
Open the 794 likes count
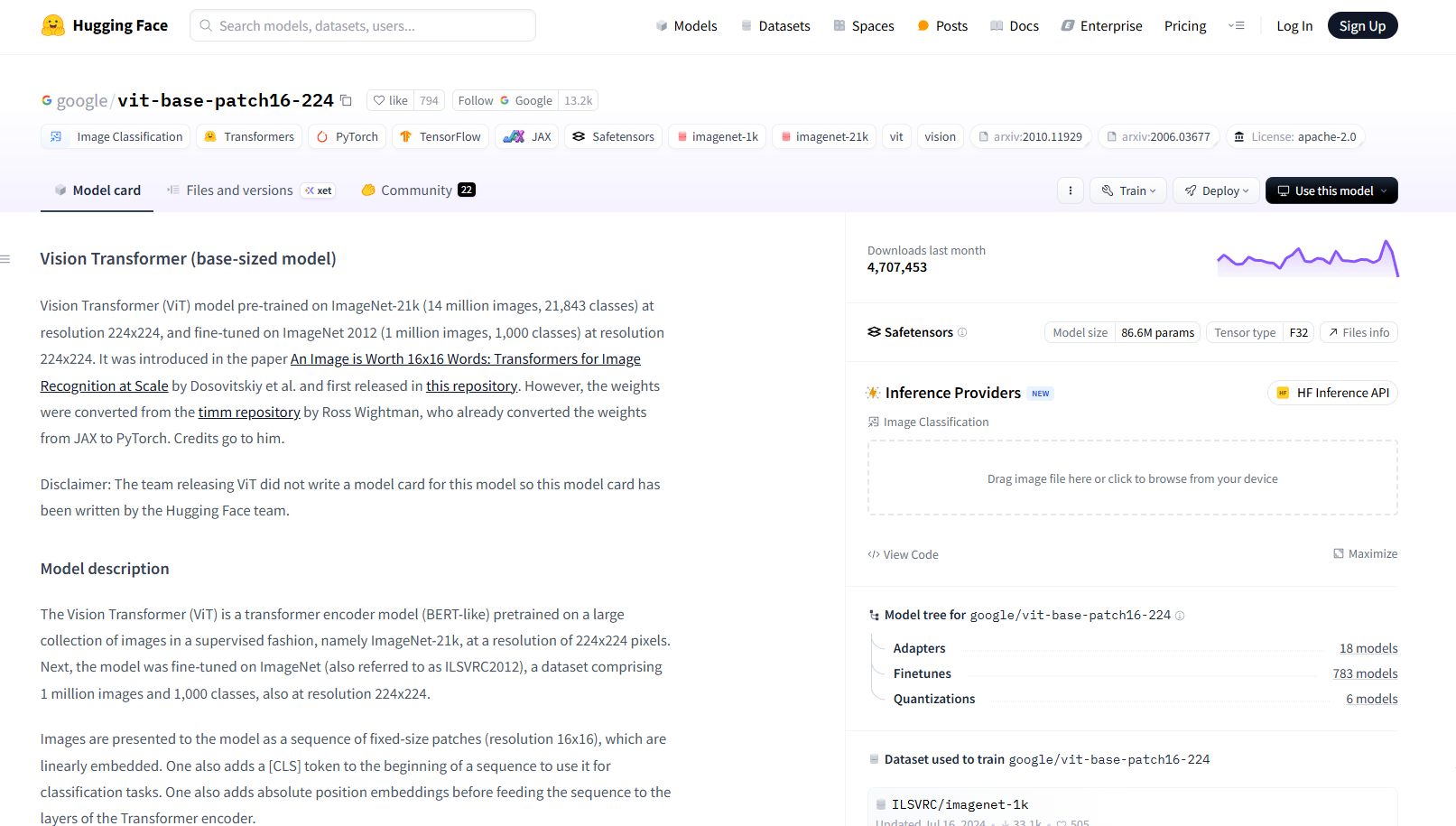pyautogui.click(x=429, y=100)
